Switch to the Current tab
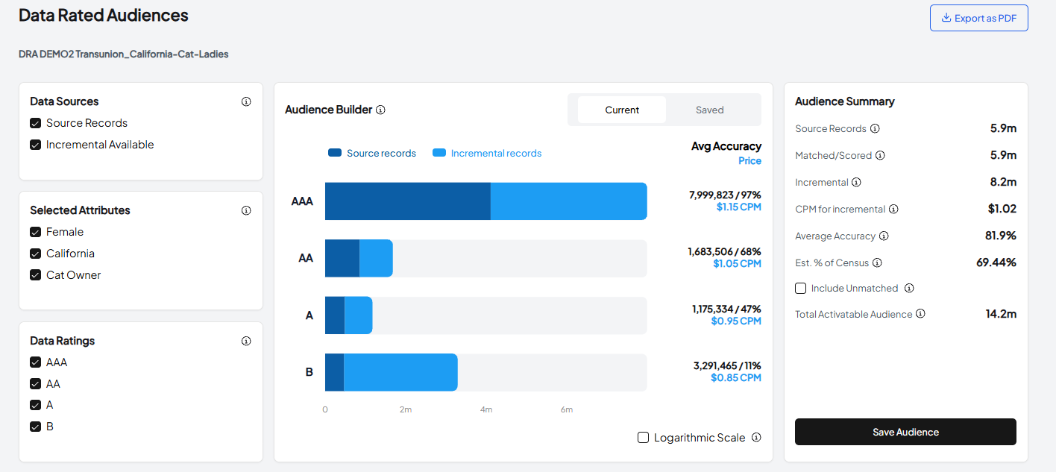This screenshot has height=472, width=1056. pyautogui.click(x=622, y=110)
